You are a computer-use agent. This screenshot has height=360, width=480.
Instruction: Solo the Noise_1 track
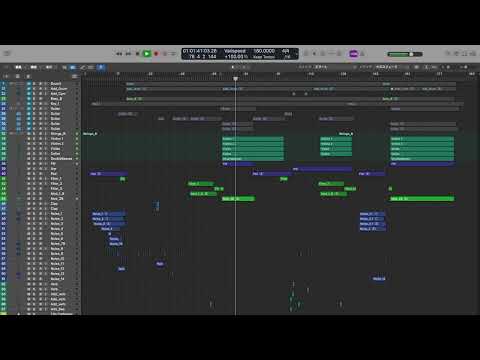(x=34, y=214)
